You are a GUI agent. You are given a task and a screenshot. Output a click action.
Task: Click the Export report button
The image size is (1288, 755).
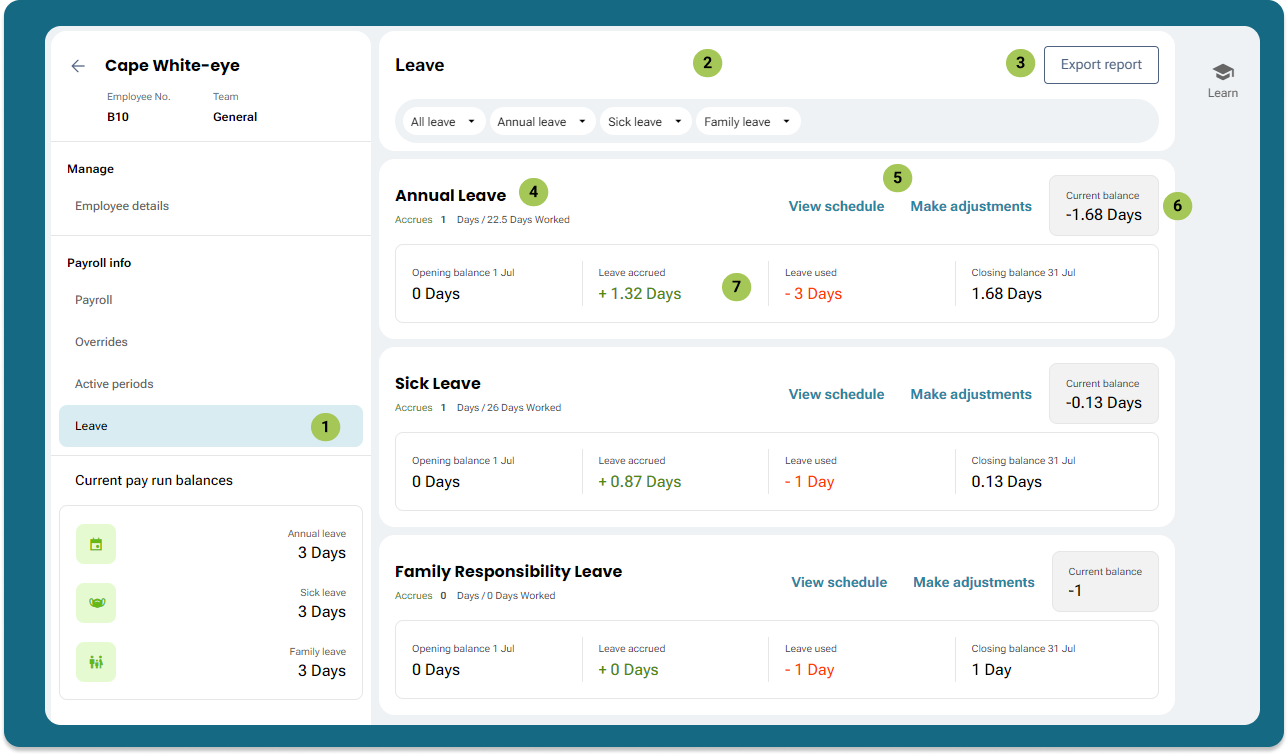[1101, 65]
